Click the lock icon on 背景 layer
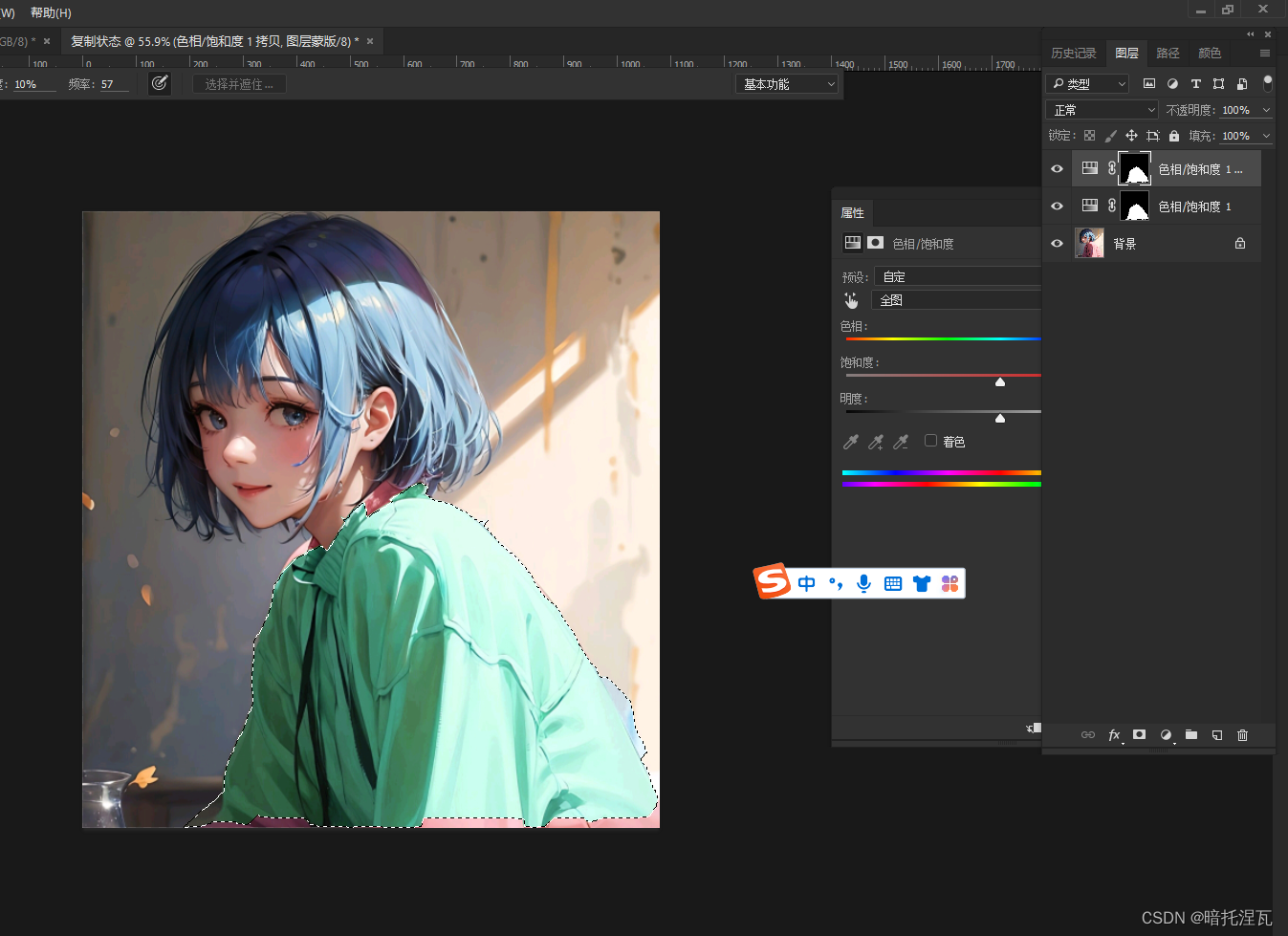The height and width of the screenshot is (936, 1288). 1240,243
